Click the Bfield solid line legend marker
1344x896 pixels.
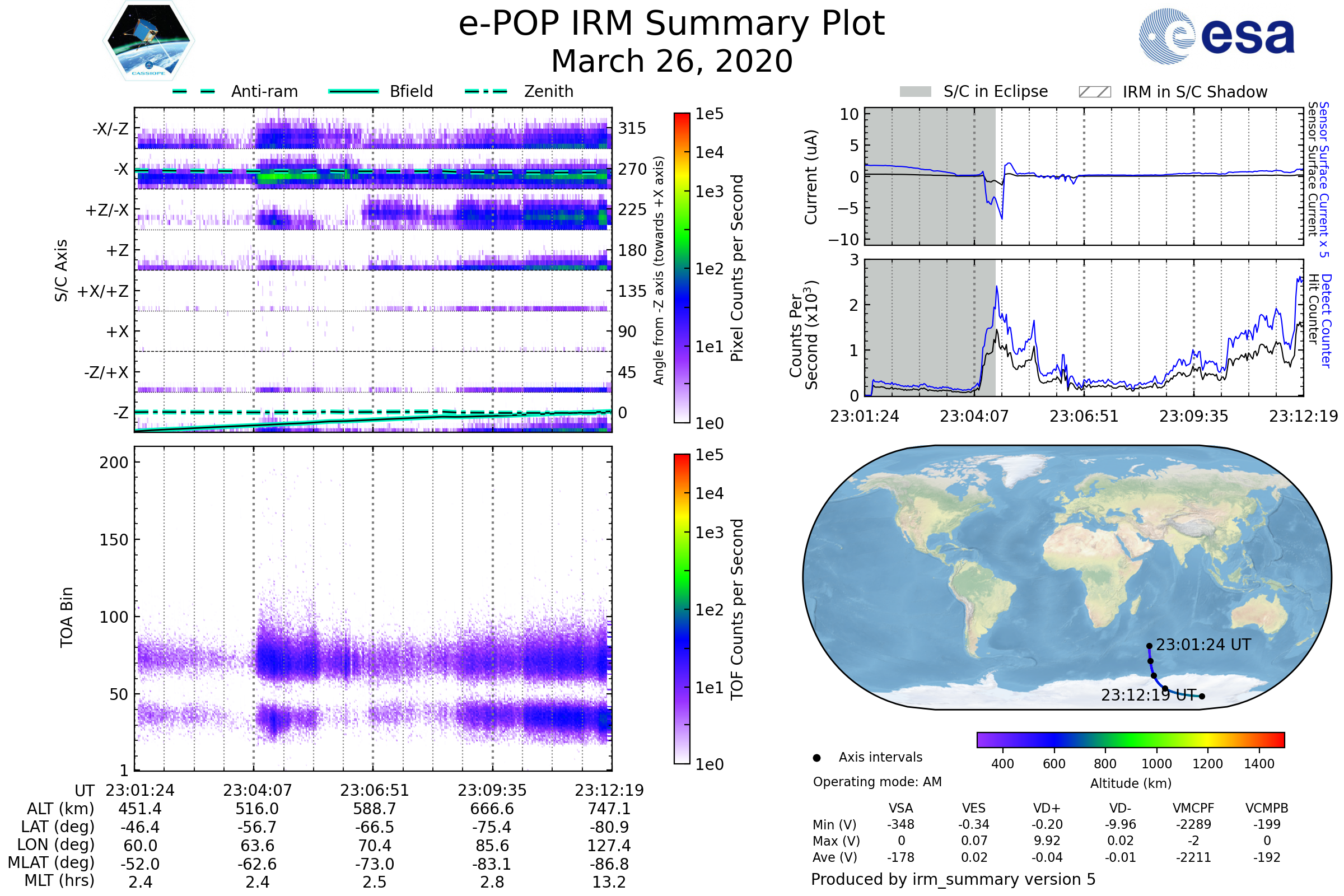pos(353,91)
